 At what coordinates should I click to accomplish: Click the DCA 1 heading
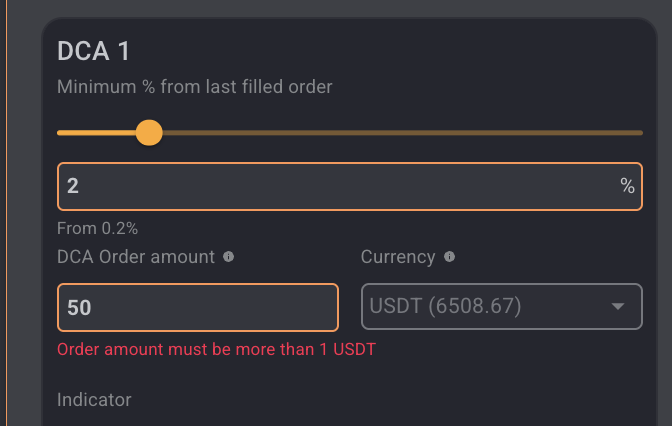click(94, 51)
